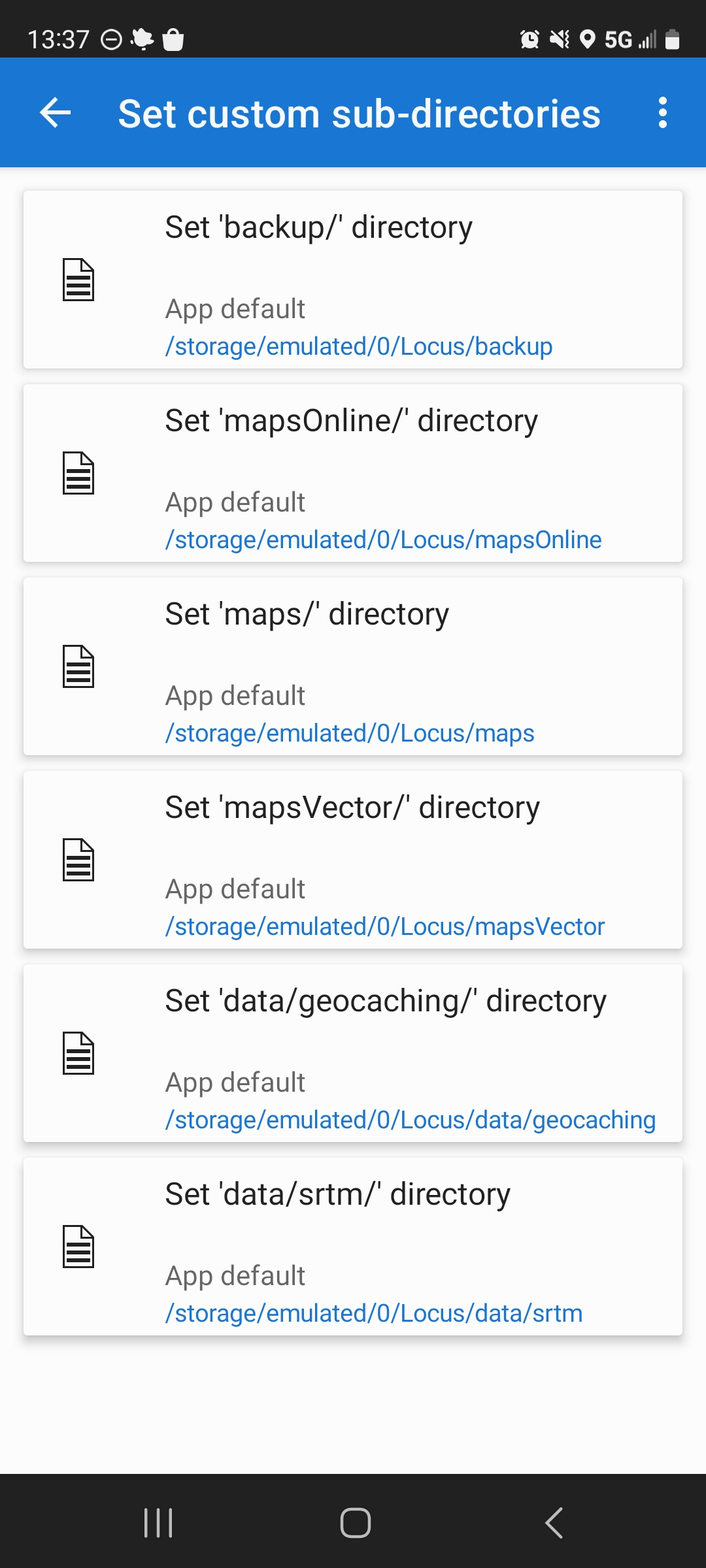This screenshot has height=1568, width=706.
Task: Open Set 'mapsOnline/' directory option
Action: pyautogui.click(x=351, y=421)
